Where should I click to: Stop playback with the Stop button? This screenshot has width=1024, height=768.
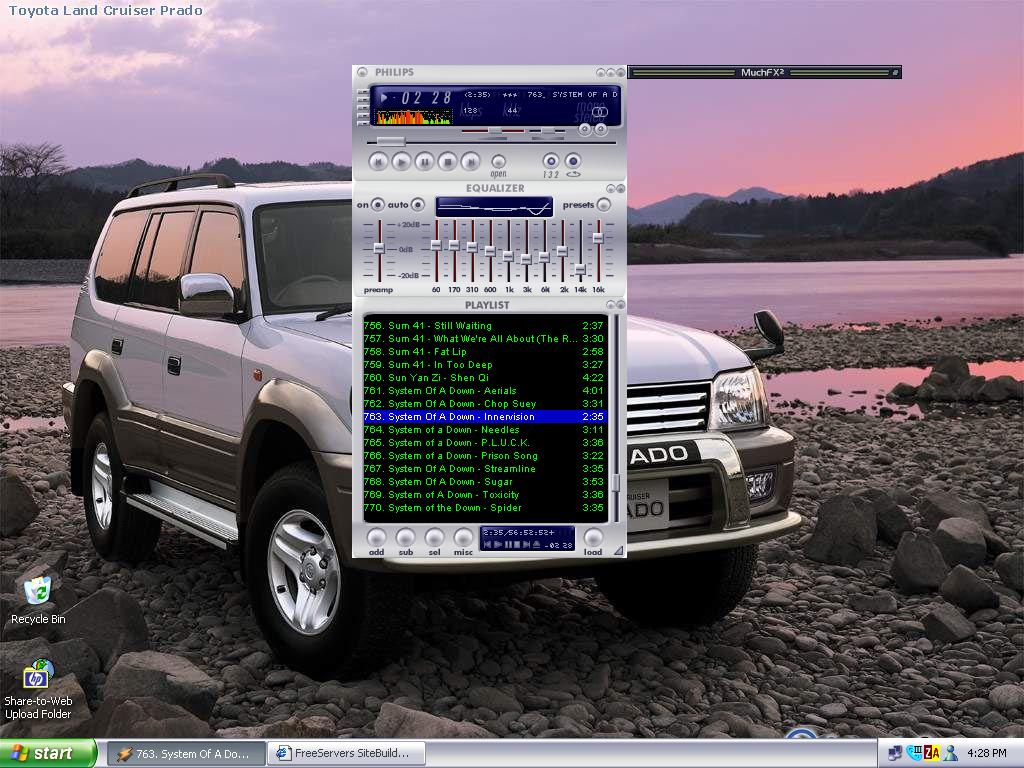point(447,161)
